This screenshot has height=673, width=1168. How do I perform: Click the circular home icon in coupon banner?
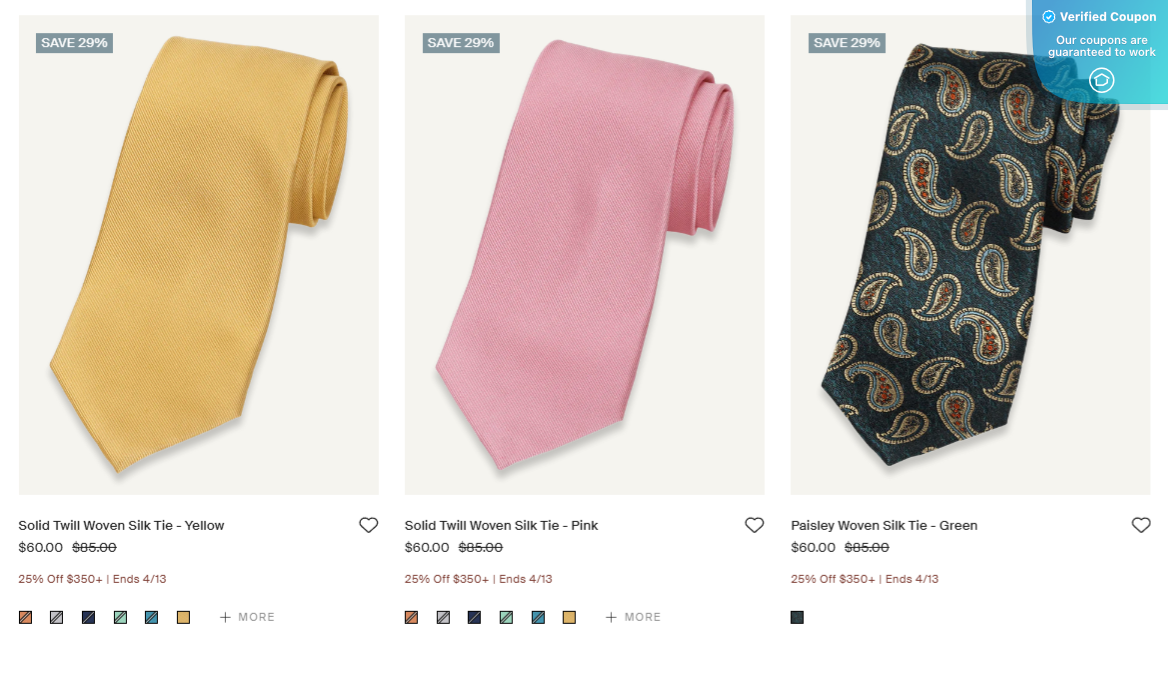[x=1103, y=79]
